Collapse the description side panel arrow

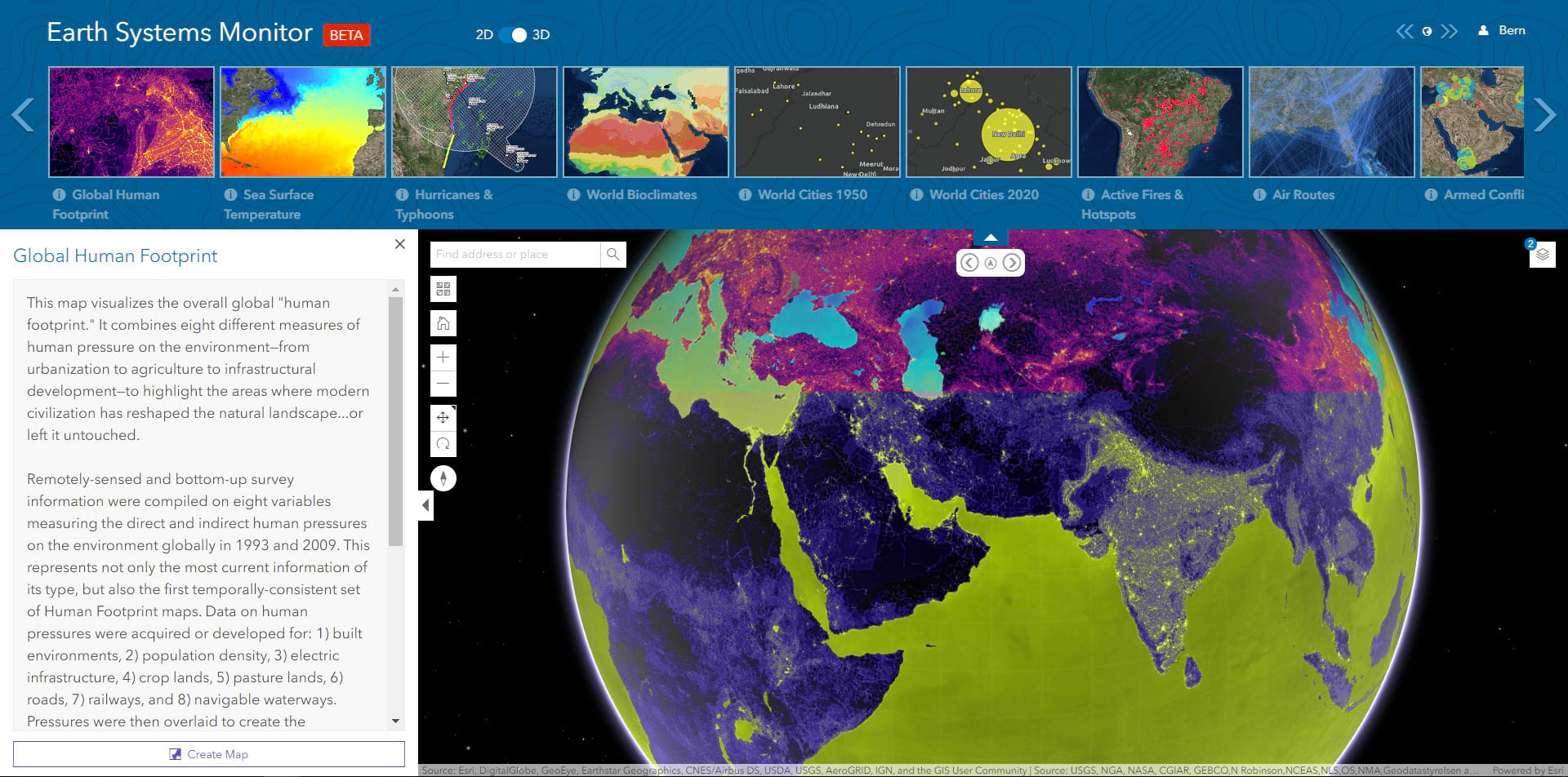pos(425,505)
